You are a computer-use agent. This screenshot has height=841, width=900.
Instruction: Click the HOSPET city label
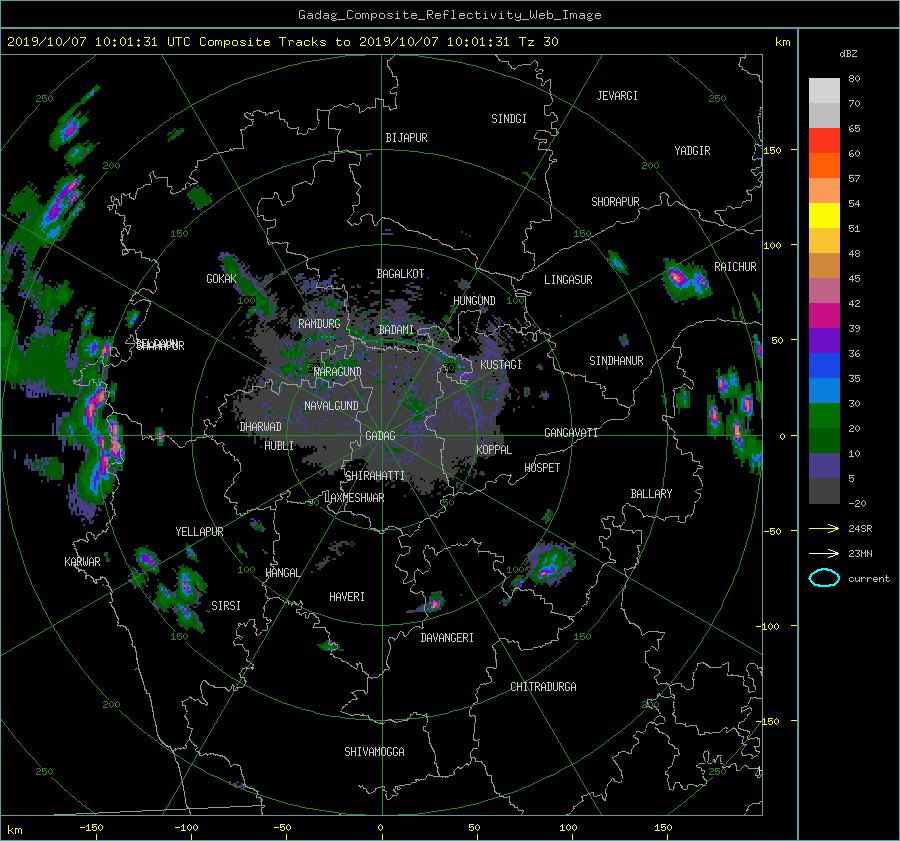click(542, 468)
